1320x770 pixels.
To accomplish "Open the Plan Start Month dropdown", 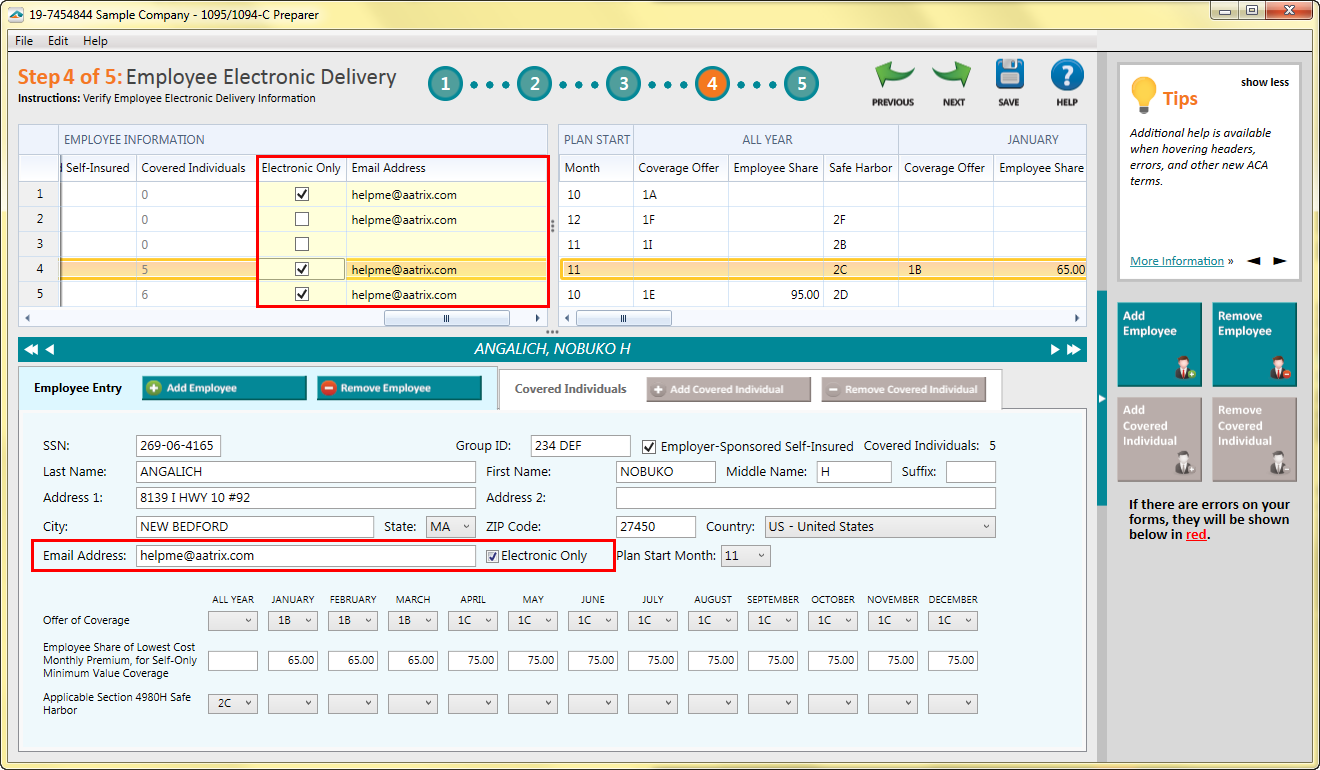I will (x=745, y=556).
